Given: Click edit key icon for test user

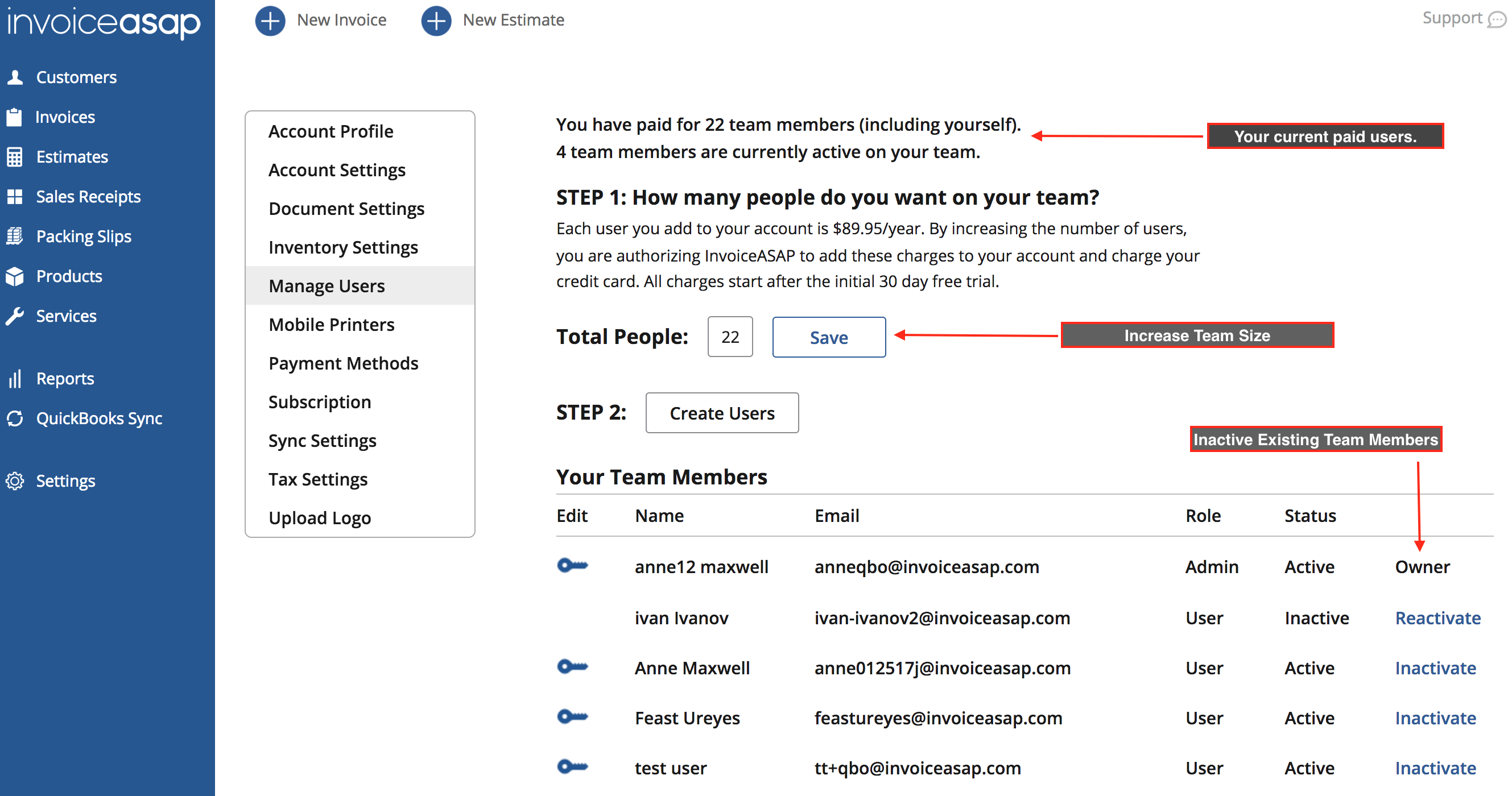Looking at the screenshot, I should coord(572,766).
